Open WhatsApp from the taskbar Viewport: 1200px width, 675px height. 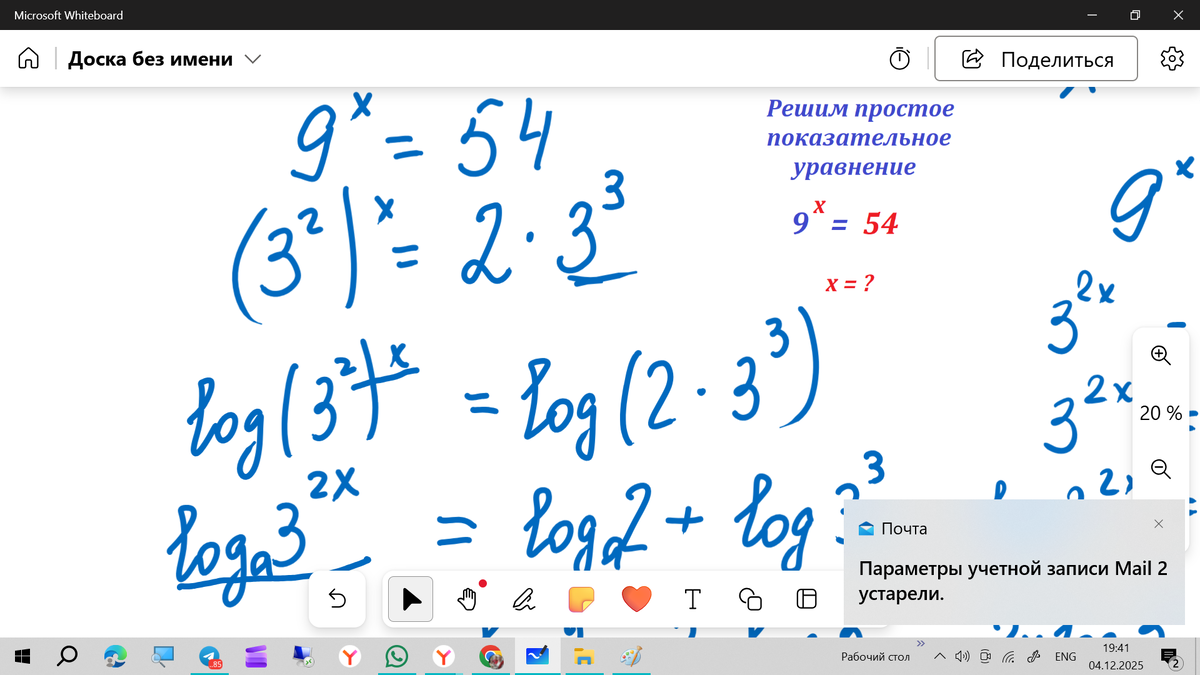(x=397, y=656)
